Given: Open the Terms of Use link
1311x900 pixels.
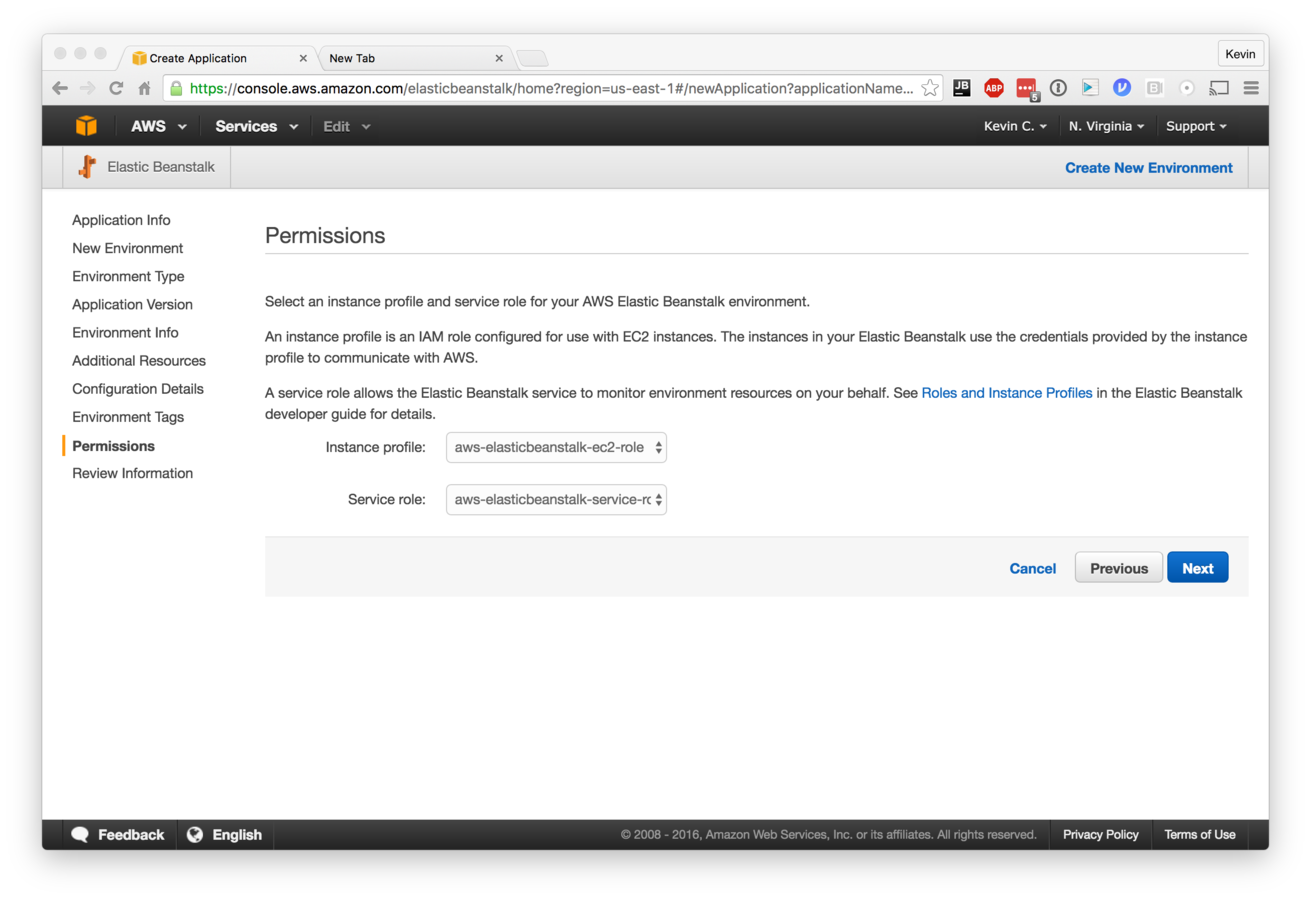Looking at the screenshot, I should 1199,834.
